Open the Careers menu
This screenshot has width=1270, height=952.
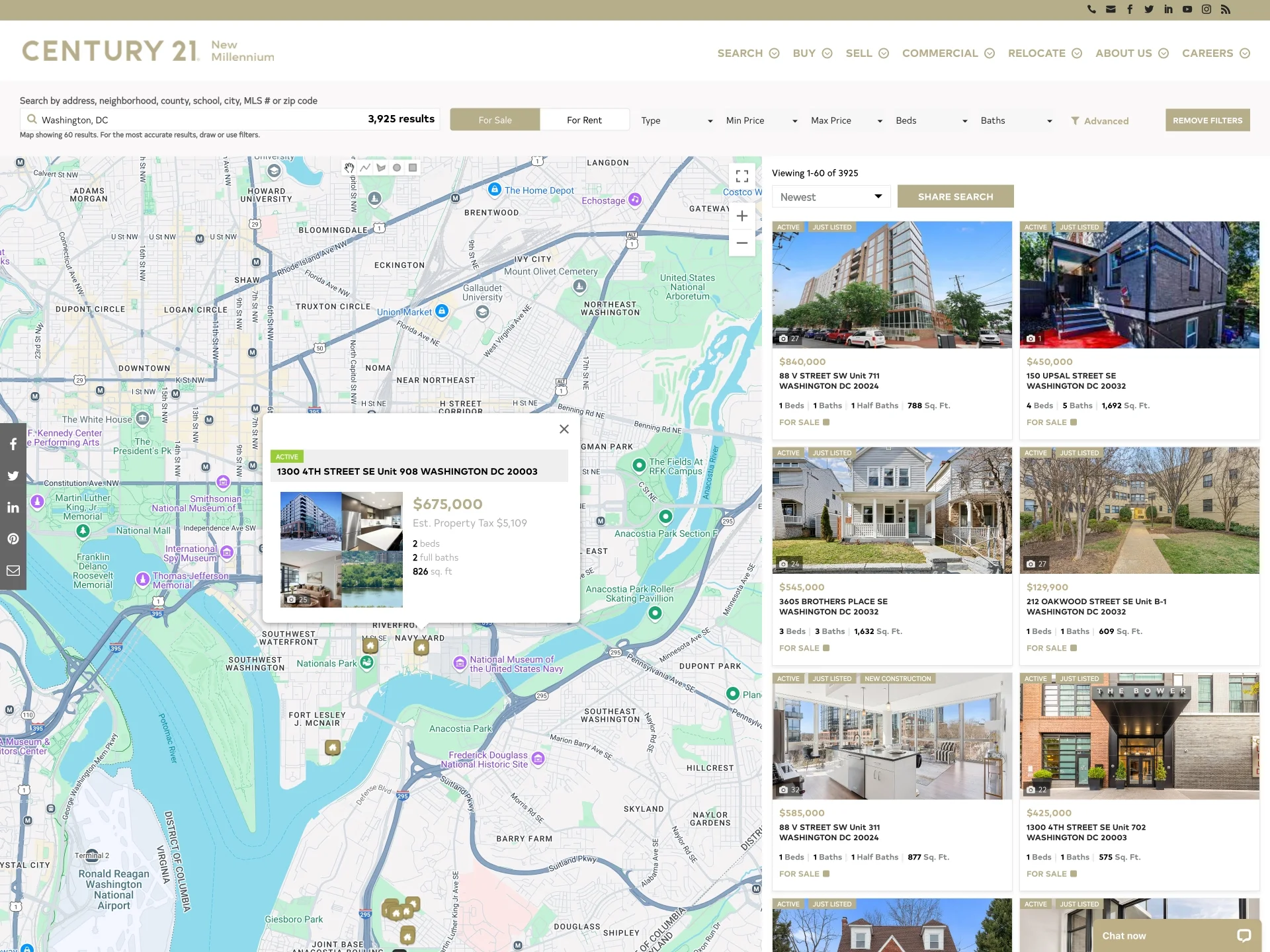(x=1216, y=53)
